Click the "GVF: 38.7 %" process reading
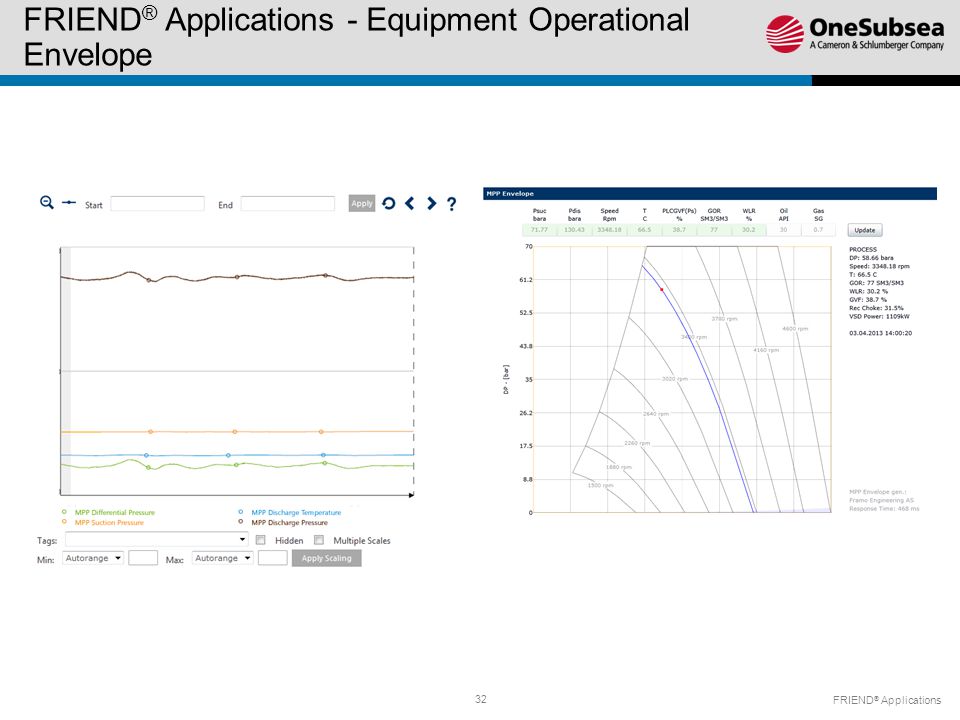 pos(868,300)
